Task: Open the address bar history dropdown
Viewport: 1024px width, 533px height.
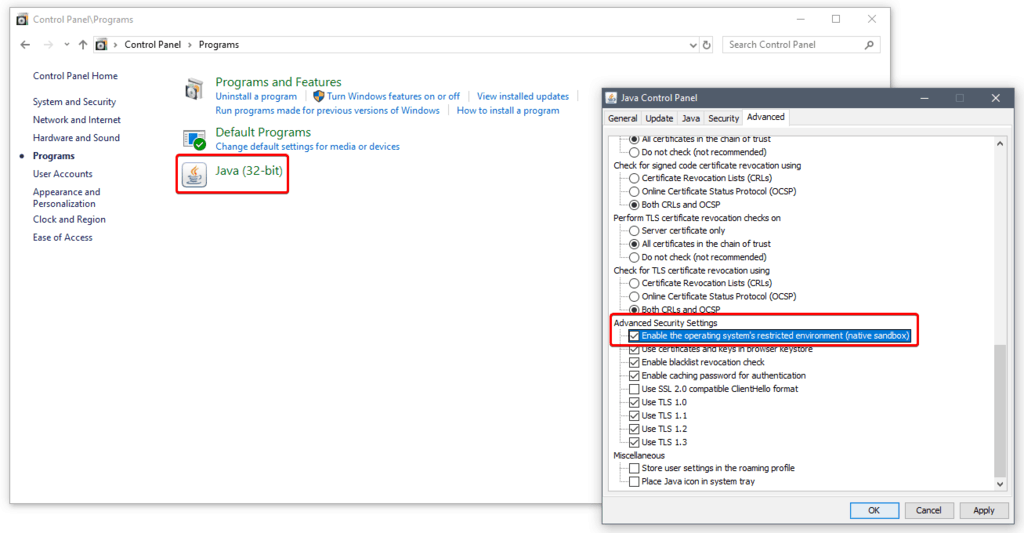Action: click(x=692, y=45)
